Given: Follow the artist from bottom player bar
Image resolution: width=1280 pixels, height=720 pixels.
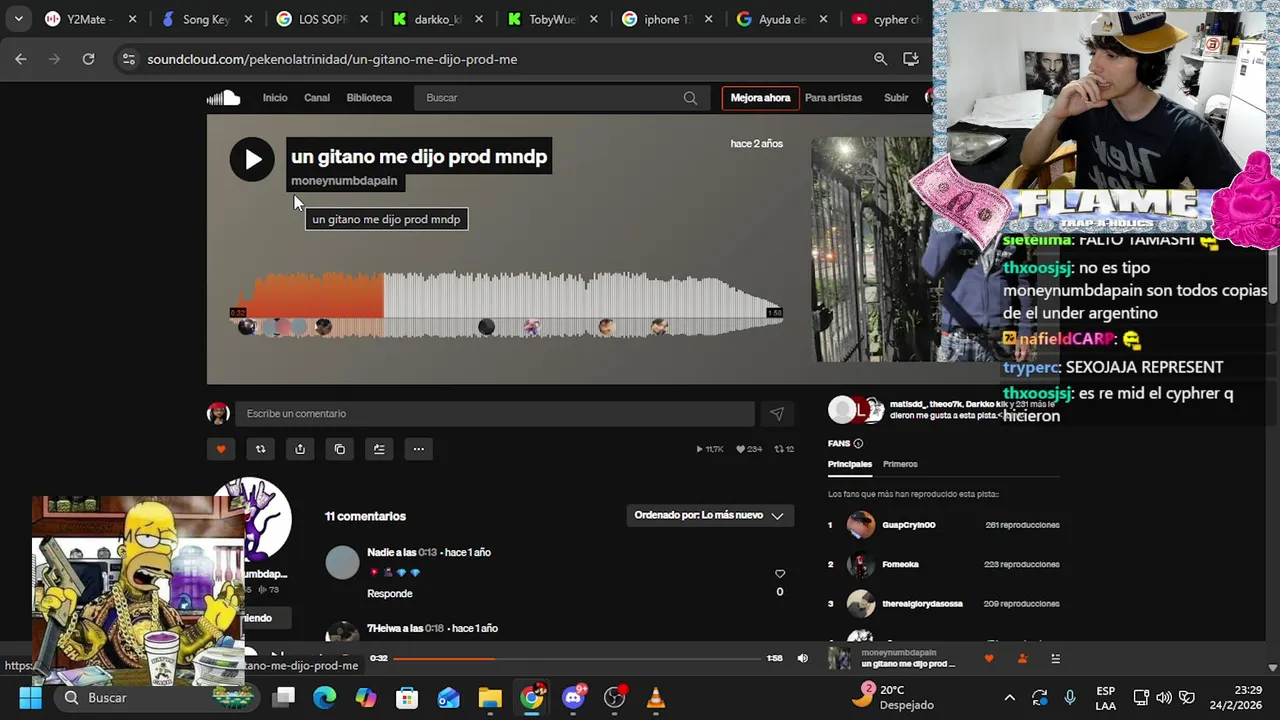Looking at the screenshot, I should [1022, 658].
